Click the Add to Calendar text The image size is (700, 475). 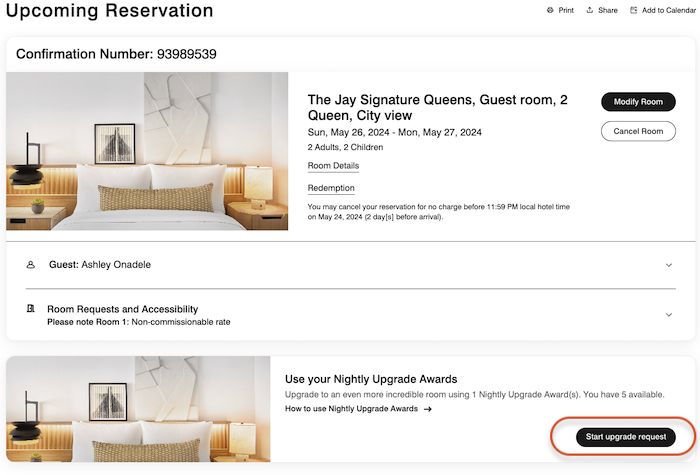pos(668,10)
